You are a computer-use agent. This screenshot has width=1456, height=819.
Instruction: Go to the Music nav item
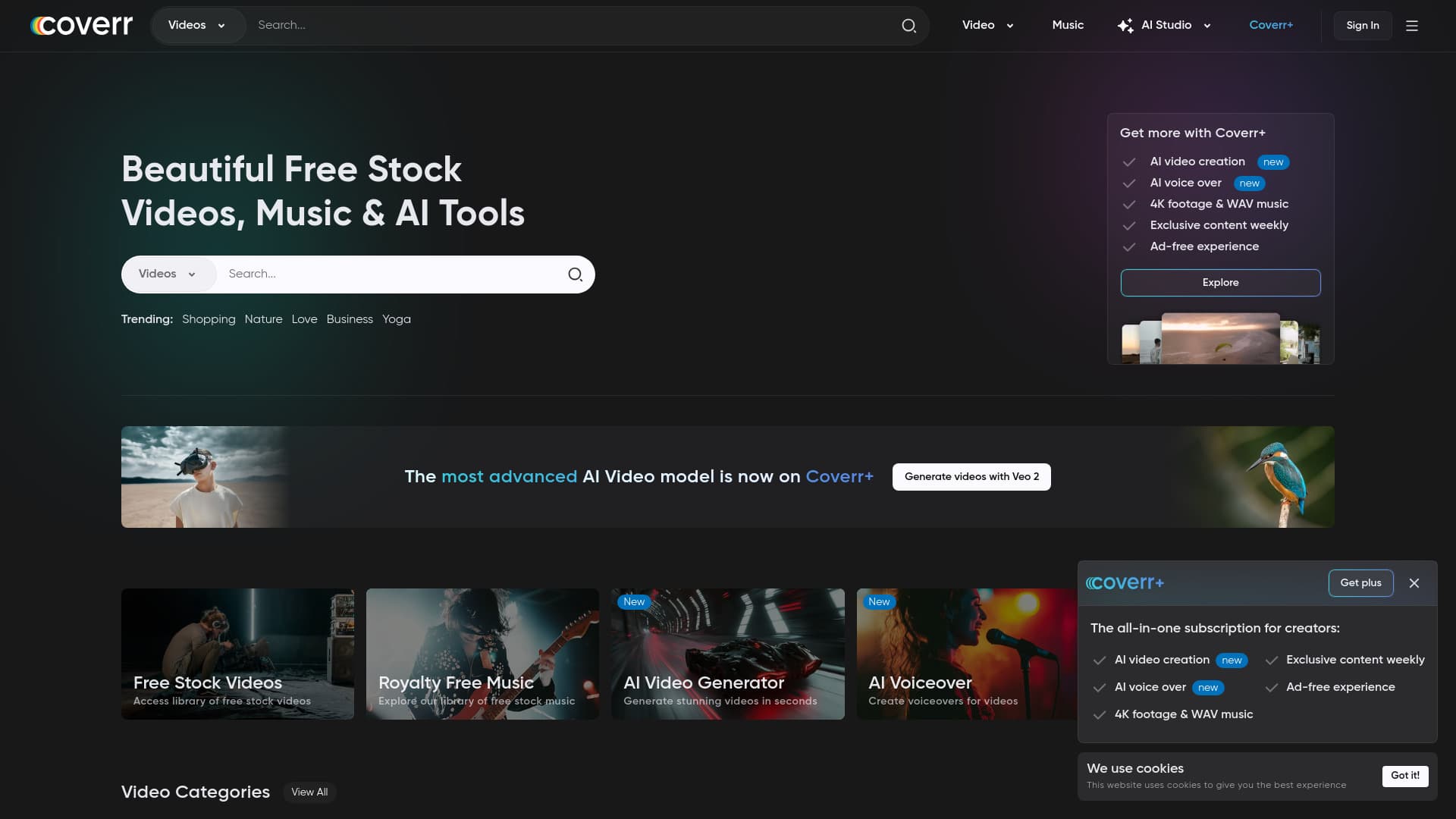(1068, 26)
